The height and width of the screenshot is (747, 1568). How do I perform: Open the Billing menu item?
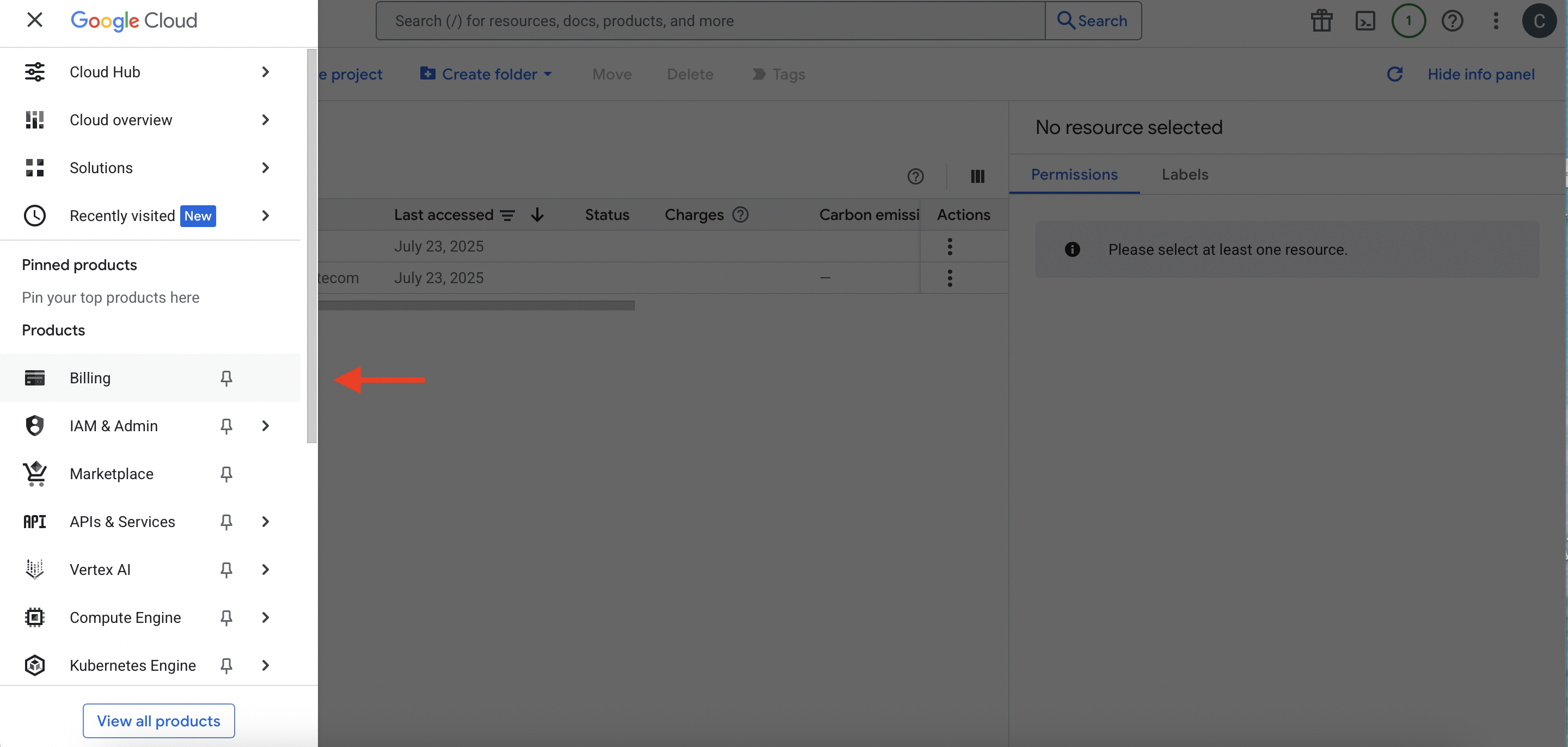pos(150,378)
